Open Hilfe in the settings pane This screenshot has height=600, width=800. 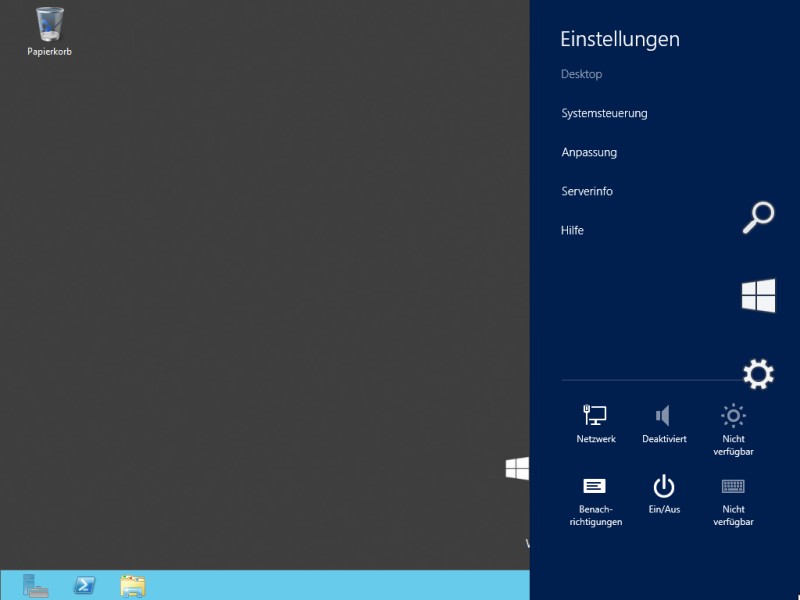tap(572, 231)
